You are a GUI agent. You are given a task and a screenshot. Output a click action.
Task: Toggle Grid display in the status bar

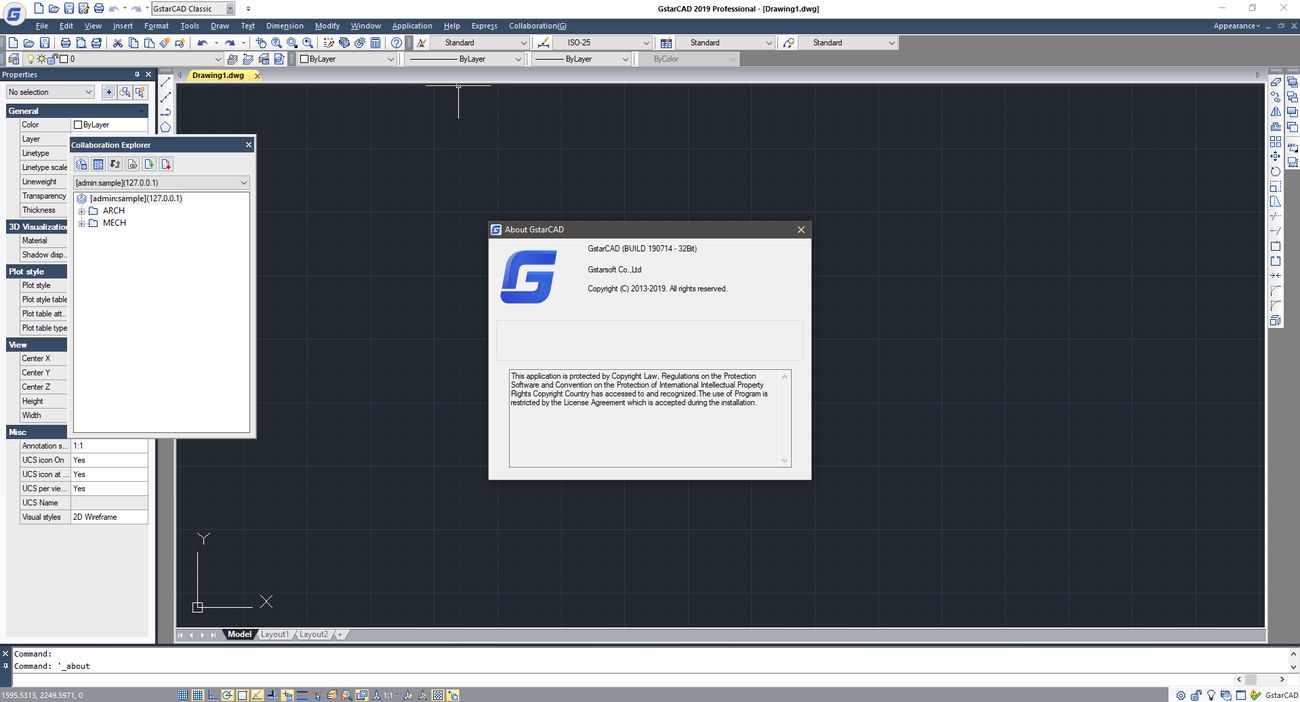click(x=196, y=694)
